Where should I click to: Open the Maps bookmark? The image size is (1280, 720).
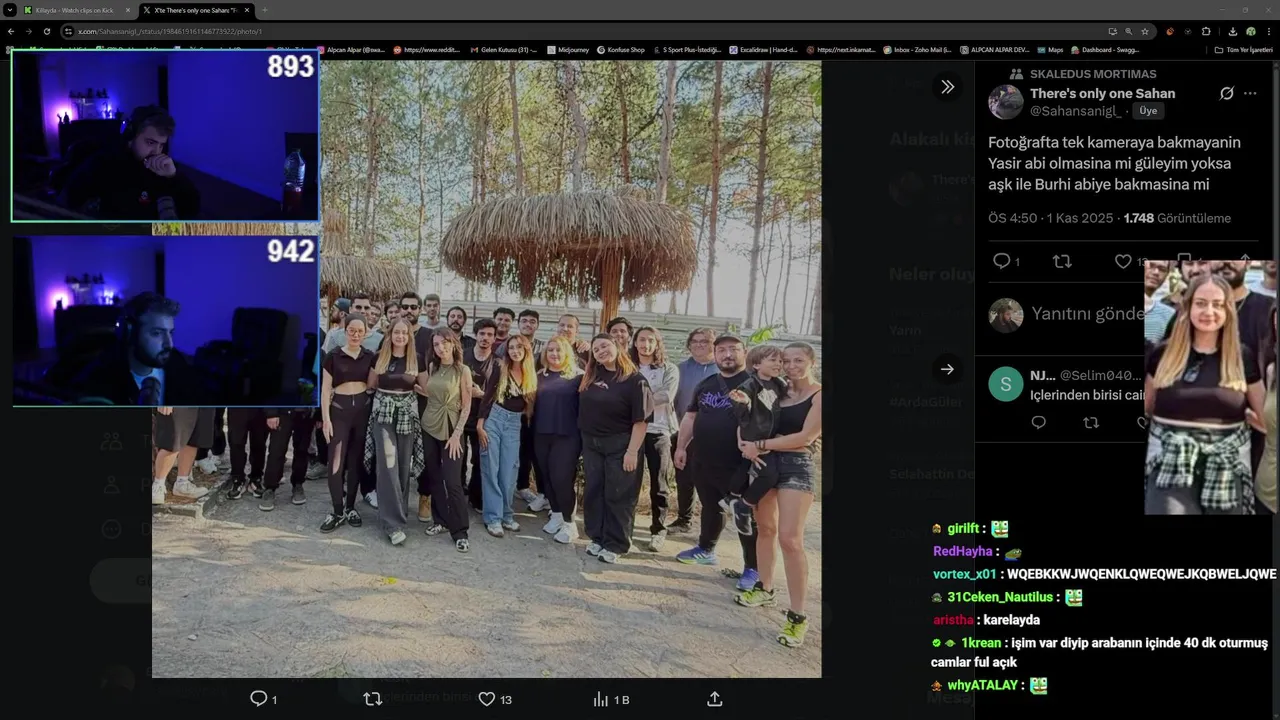[x=1050, y=49]
